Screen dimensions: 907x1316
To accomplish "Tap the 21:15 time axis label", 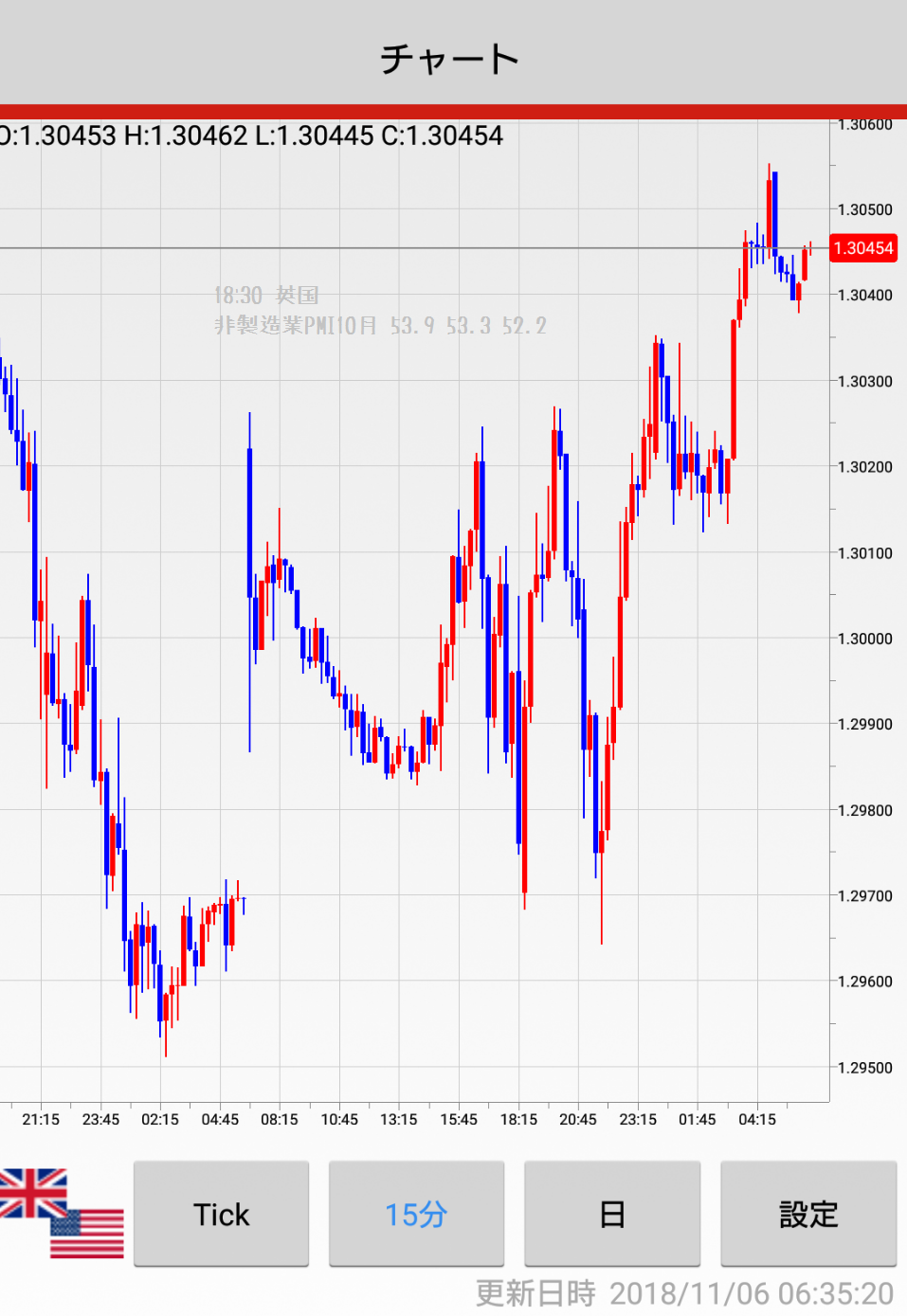I will (41, 1119).
